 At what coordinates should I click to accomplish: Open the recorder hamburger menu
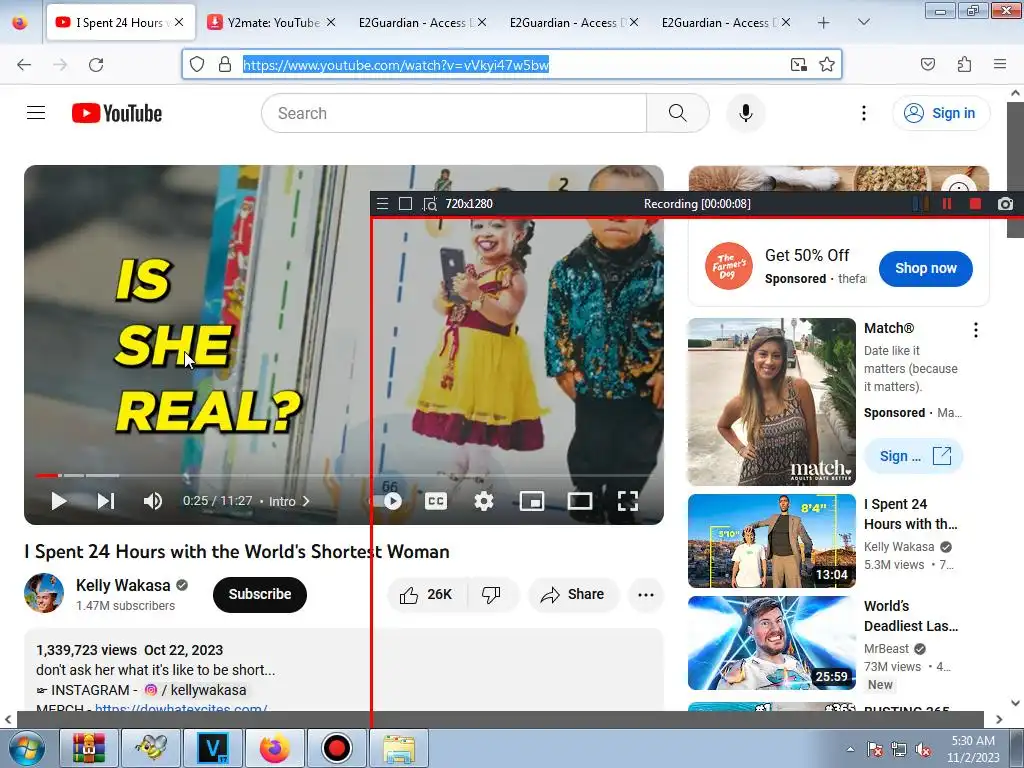[x=383, y=204]
